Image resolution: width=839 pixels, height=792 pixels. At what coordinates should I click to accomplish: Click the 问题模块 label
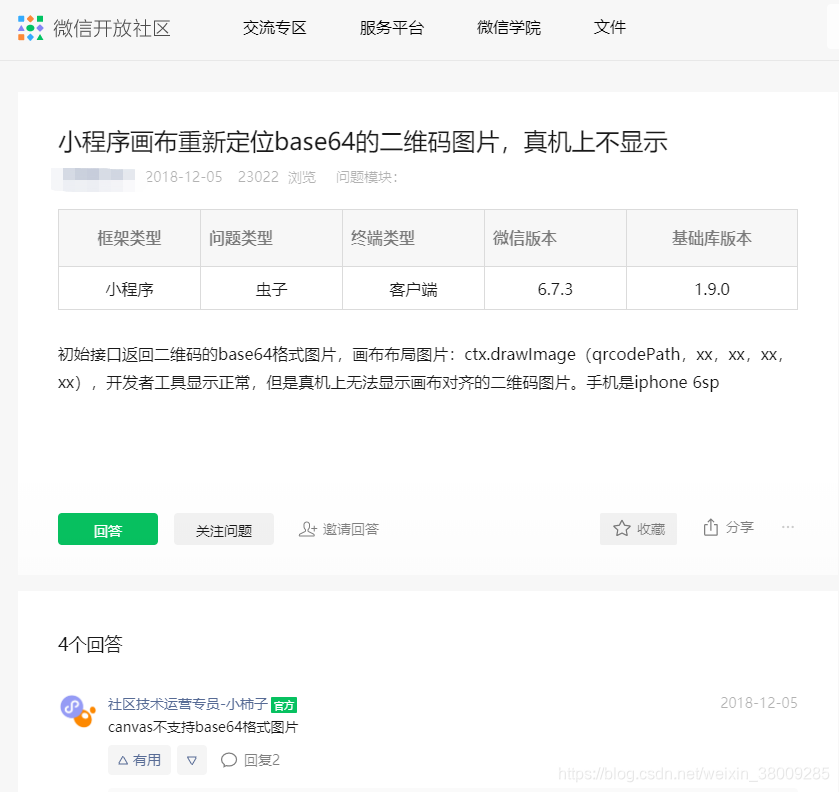(x=367, y=177)
